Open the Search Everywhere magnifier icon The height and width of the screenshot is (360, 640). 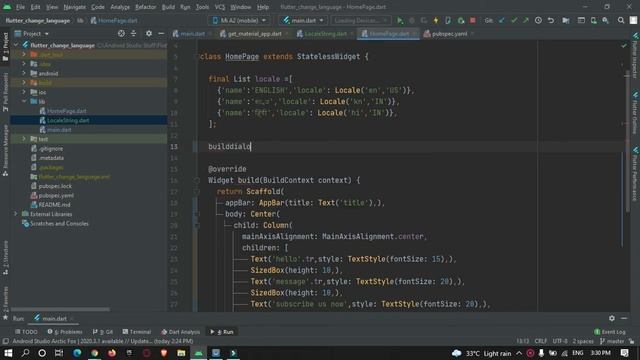tap(621, 20)
